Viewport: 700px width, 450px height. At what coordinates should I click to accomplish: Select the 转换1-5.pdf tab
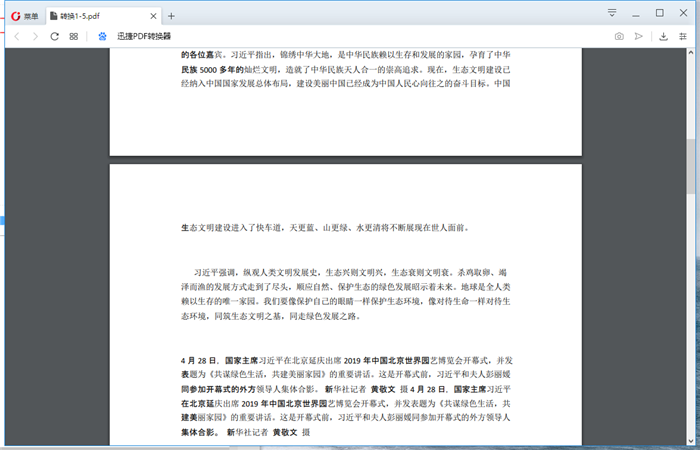pos(104,16)
